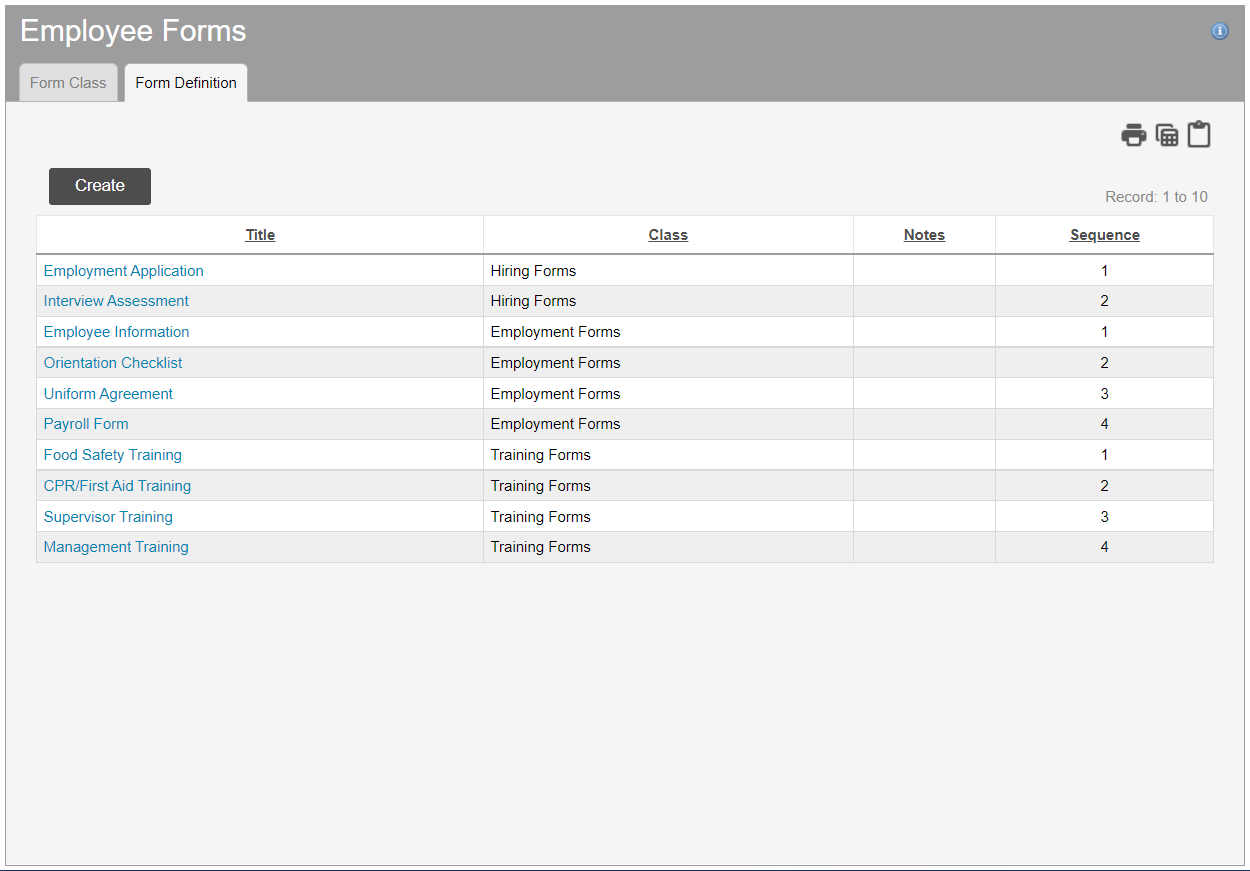Open Food Safety Training form
1250x871 pixels.
113,455
